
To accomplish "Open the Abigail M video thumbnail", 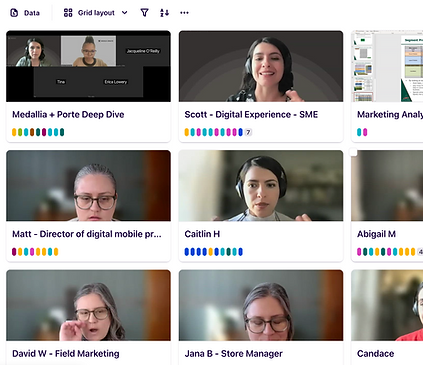I will click(x=387, y=186).
